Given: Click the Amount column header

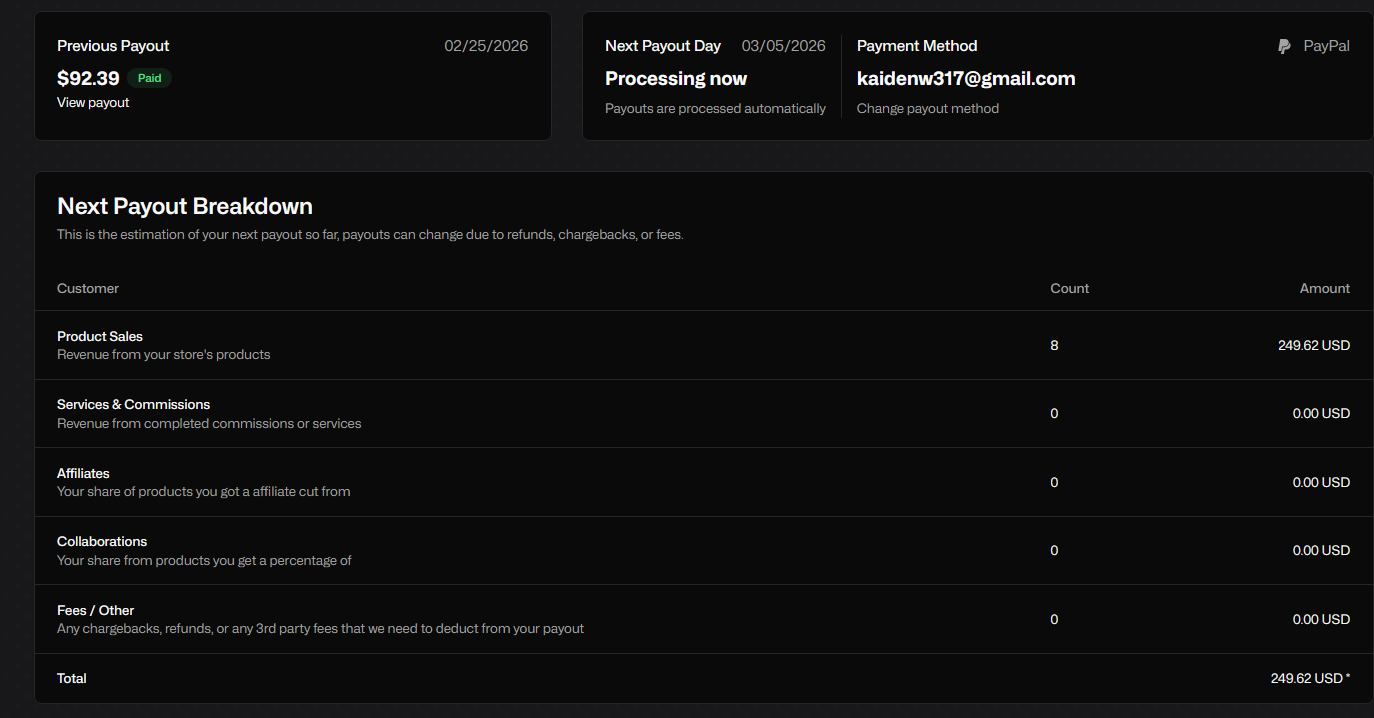Looking at the screenshot, I should (1325, 288).
